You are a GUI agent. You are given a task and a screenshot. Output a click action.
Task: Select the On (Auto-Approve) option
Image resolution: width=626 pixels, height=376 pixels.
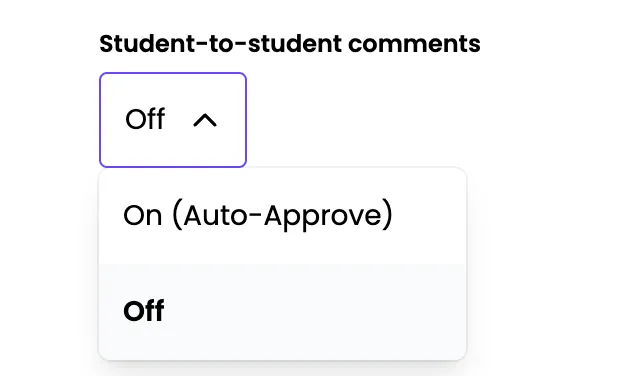pyautogui.click(x=283, y=216)
